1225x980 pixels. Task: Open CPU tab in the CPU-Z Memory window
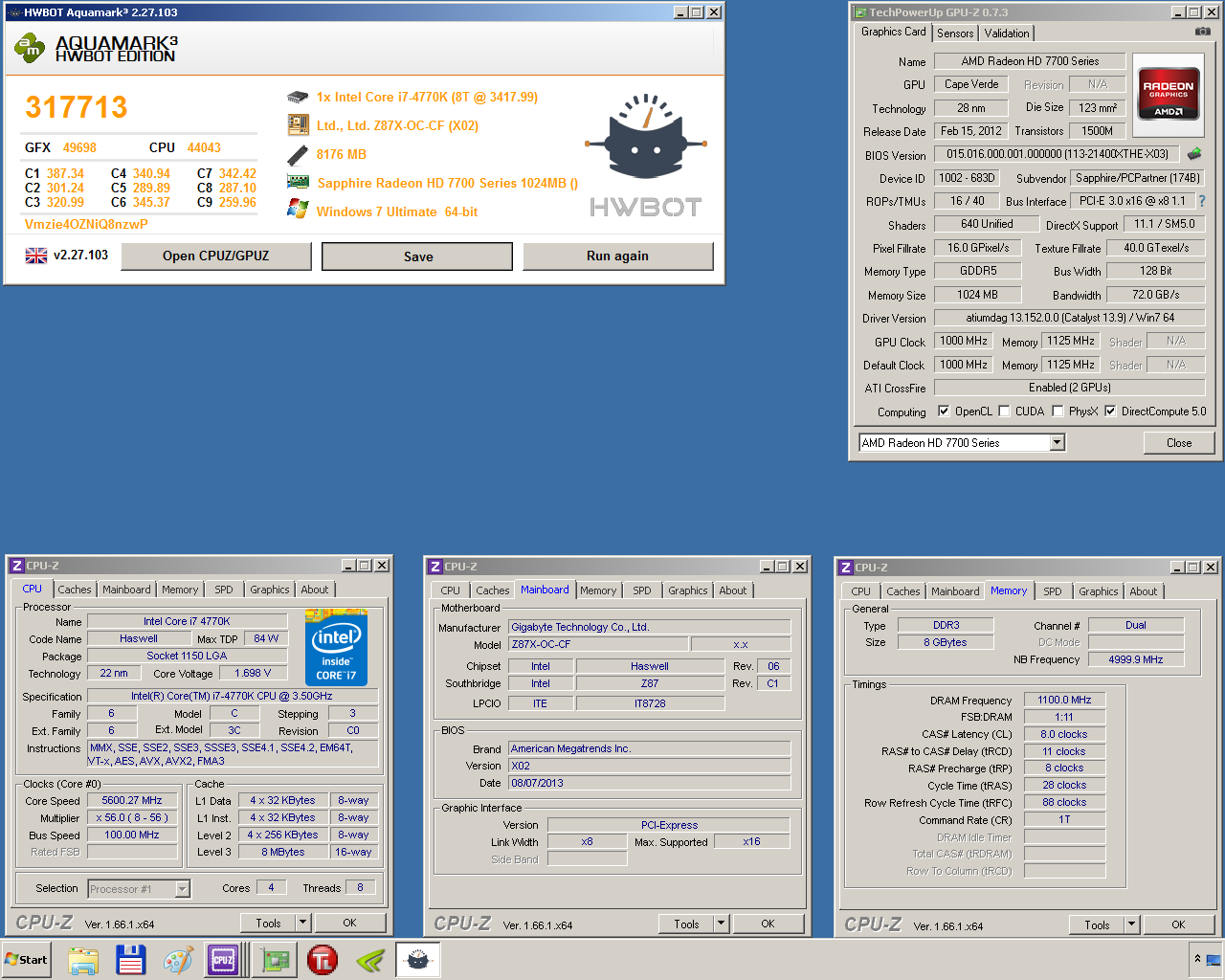tap(861, 591)
